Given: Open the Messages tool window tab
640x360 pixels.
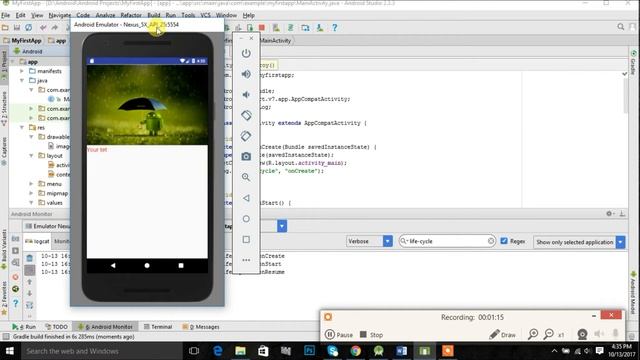Looking at the screenshot, I should point(201,327).
